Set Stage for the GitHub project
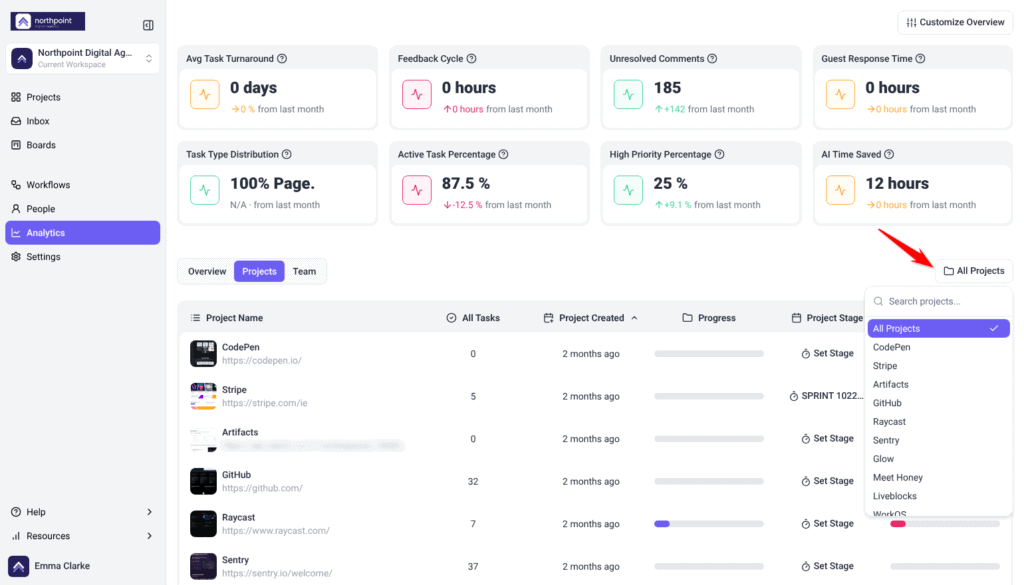Viewport: 1024px width, 585px height. click(x=827, y=481)
